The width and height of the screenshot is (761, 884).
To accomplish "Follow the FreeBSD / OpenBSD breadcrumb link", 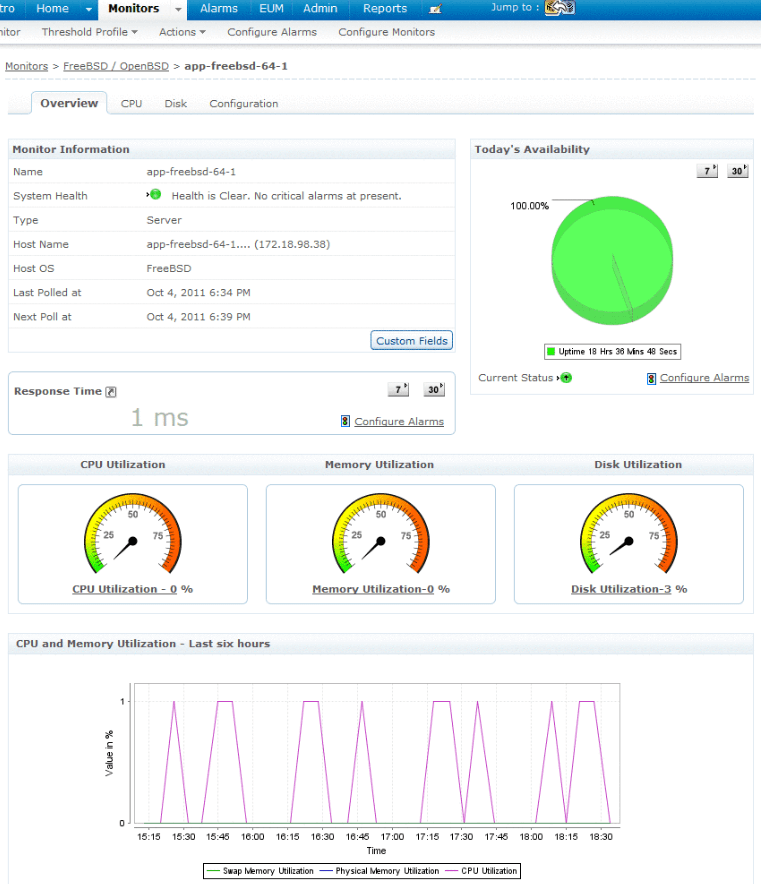I will tap(116, 65).
